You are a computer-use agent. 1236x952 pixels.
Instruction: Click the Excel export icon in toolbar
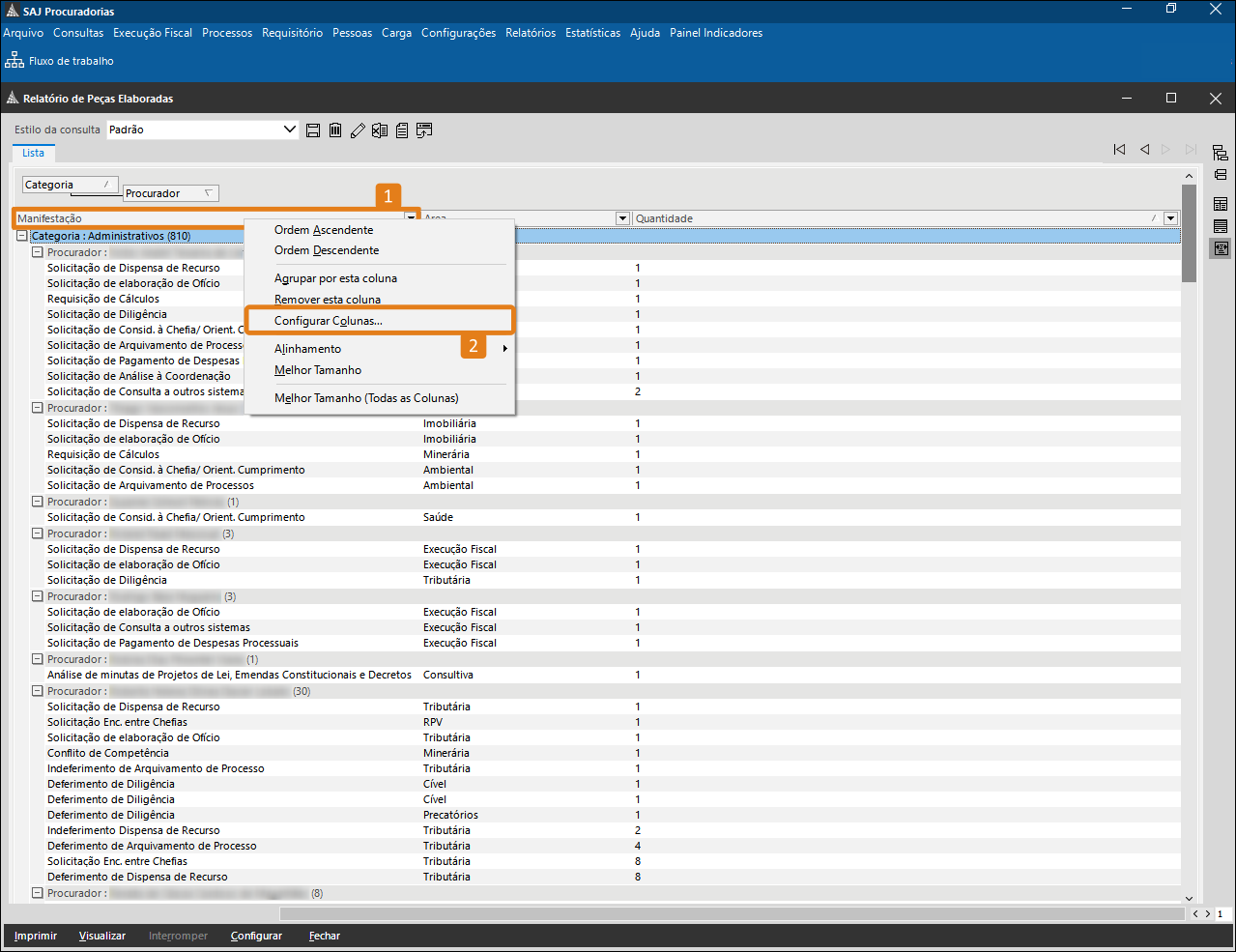(380, 130)
